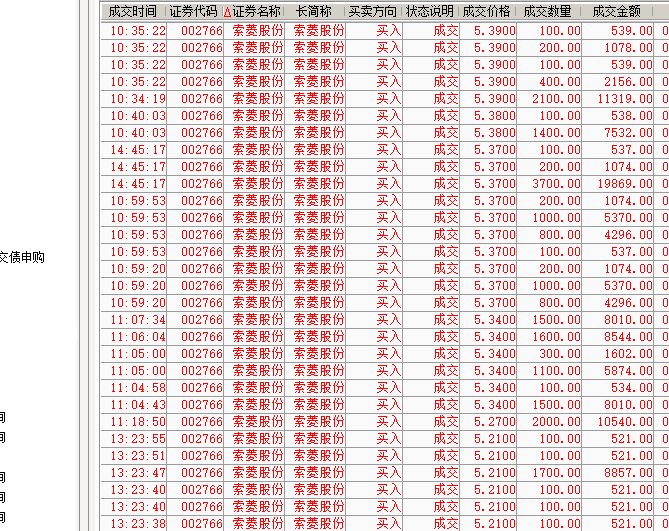The height and width of the screenshot is (531, 669).
Task: Sort by the 成交金额 column header
Action: coord(617,12)
